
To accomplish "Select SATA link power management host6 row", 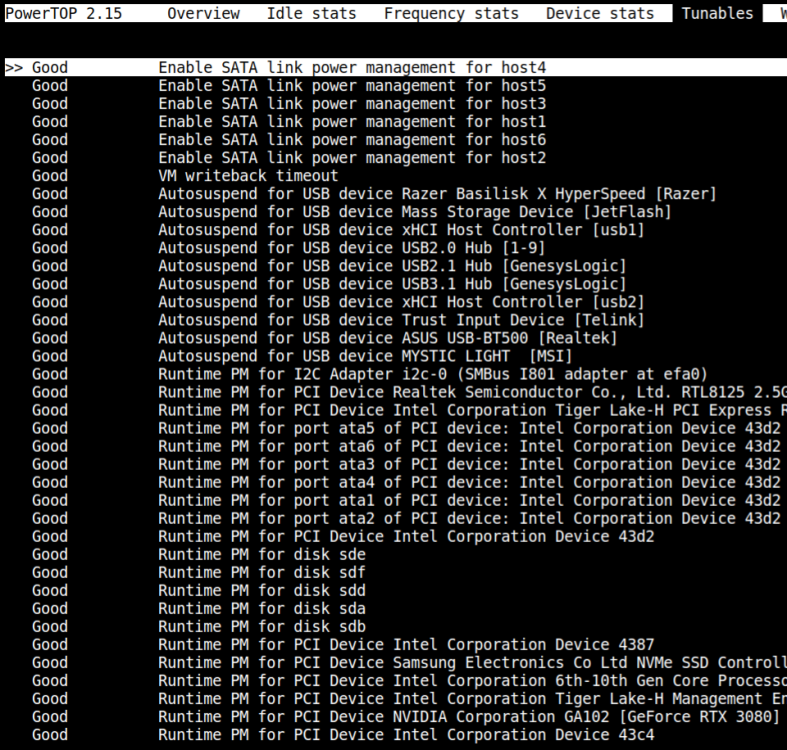I will (x=289, y=140).
